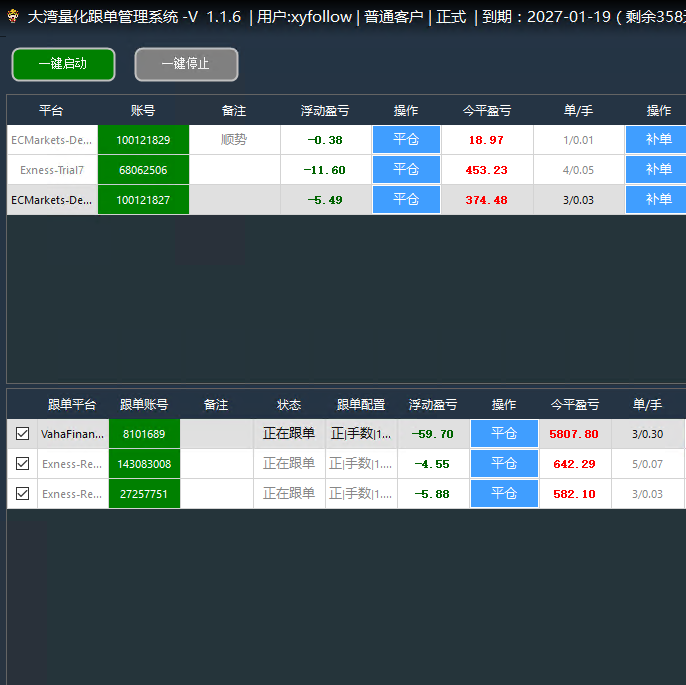This screenshot has height=685, width=686.
Task: Click 平仓 for follower account 143083008
Action: tap(504, 463)
